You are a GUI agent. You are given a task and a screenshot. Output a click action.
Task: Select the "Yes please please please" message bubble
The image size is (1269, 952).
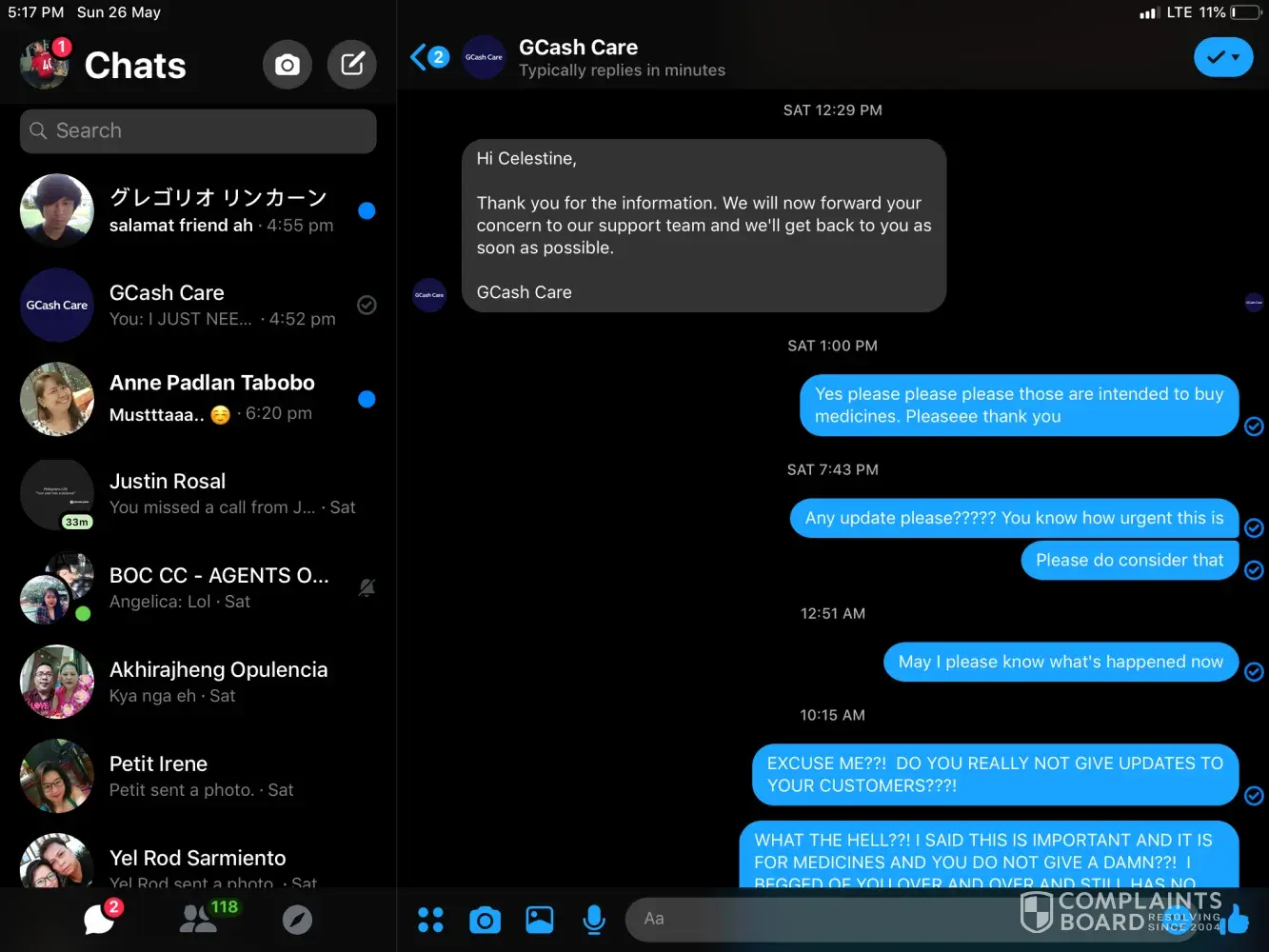(1020, 406)
